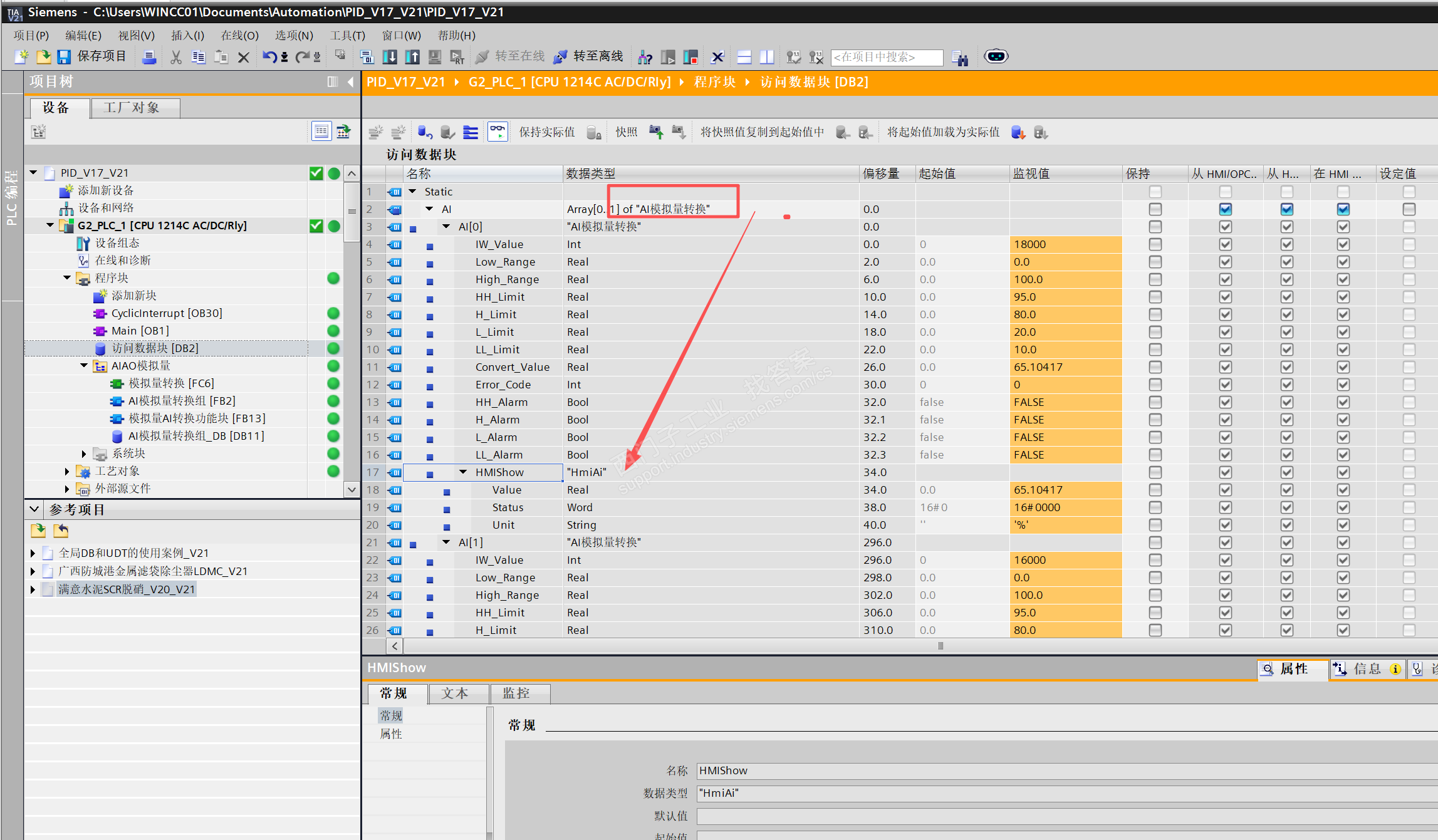The image size is (1438, 840).
Task: Click the project search input field
Action: pyautogui.click(x=886, y=57)
